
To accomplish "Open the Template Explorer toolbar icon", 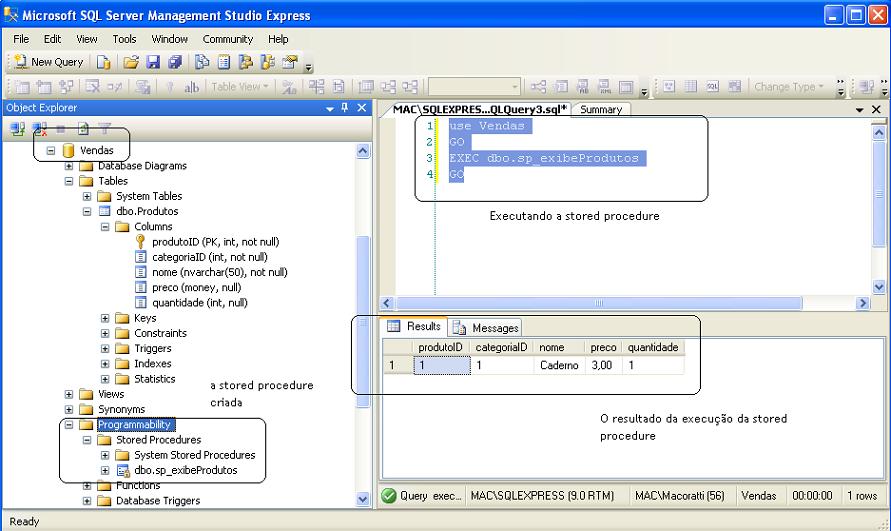I will pos(267,62).
